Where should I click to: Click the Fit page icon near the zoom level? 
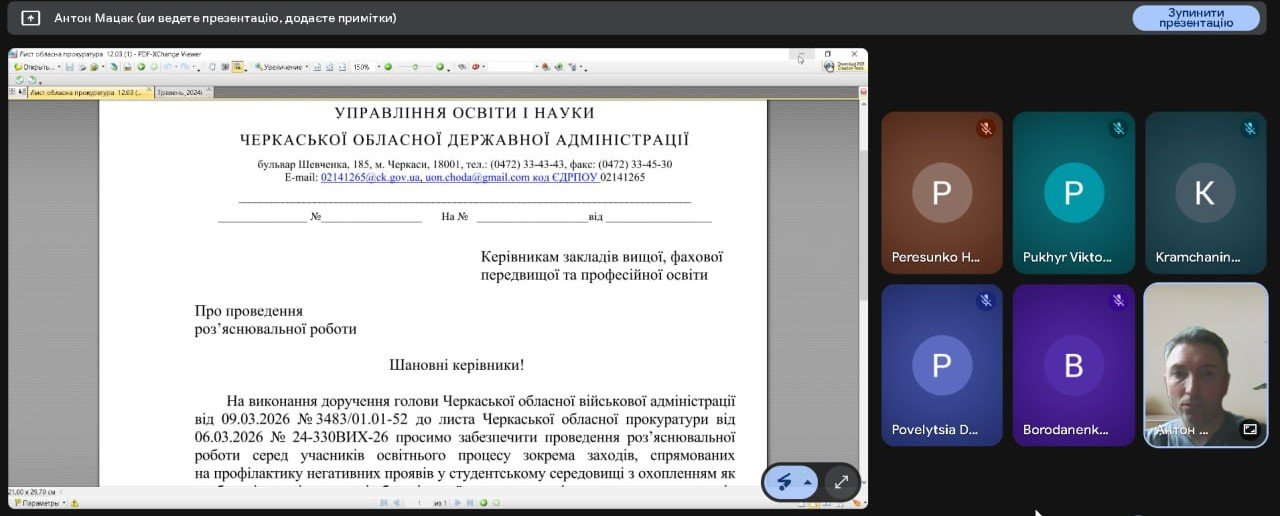tap(330, 67)
